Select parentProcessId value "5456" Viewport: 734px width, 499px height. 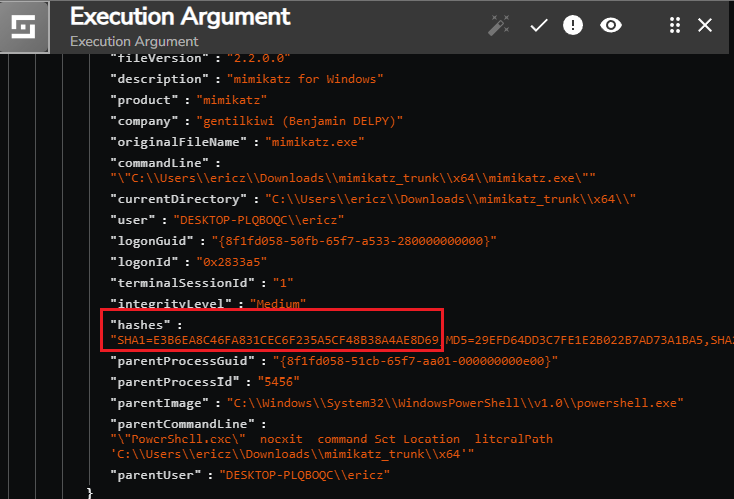tap(278, 382)
